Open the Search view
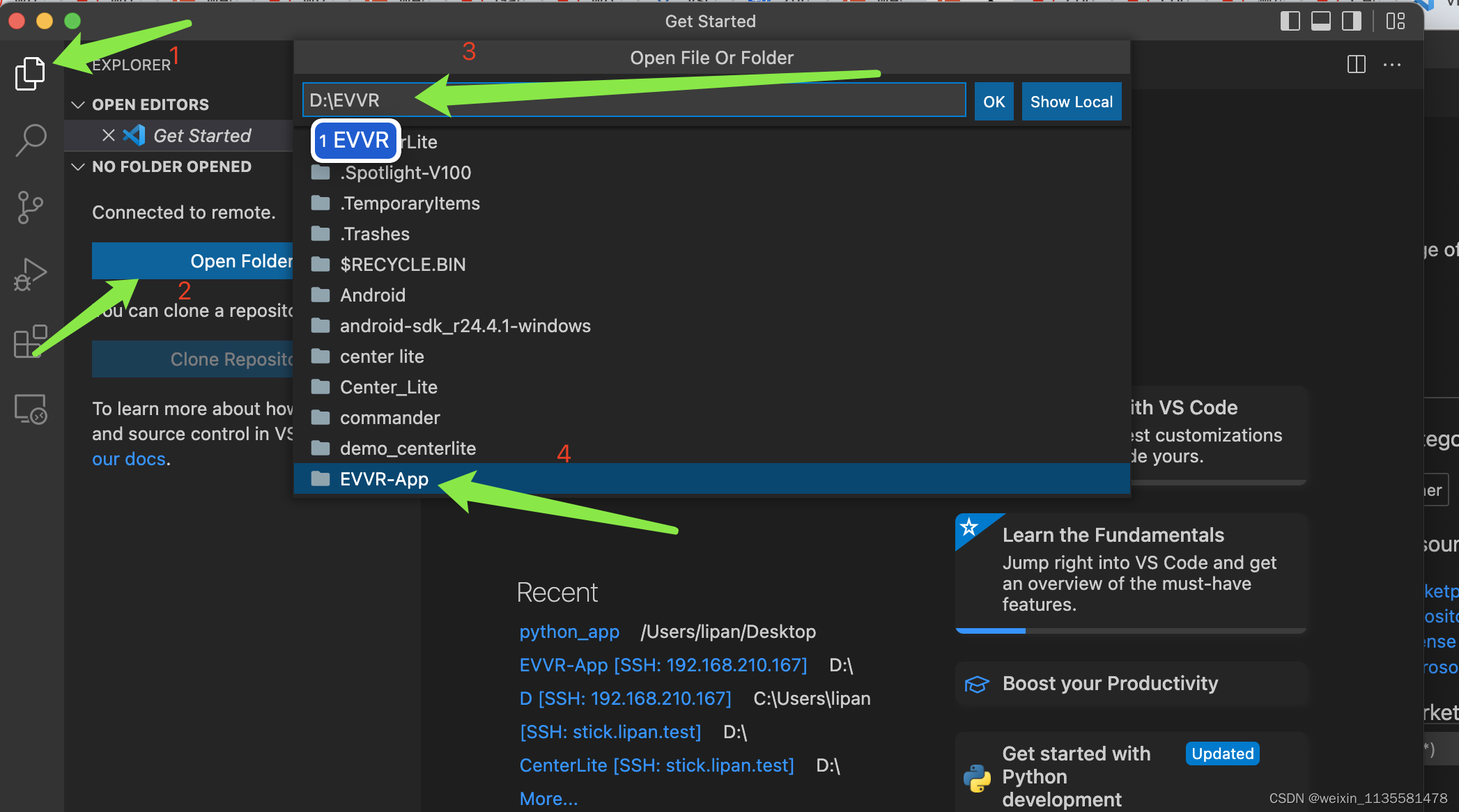This screenshot has height=812, width=1459. coord(30,139)
